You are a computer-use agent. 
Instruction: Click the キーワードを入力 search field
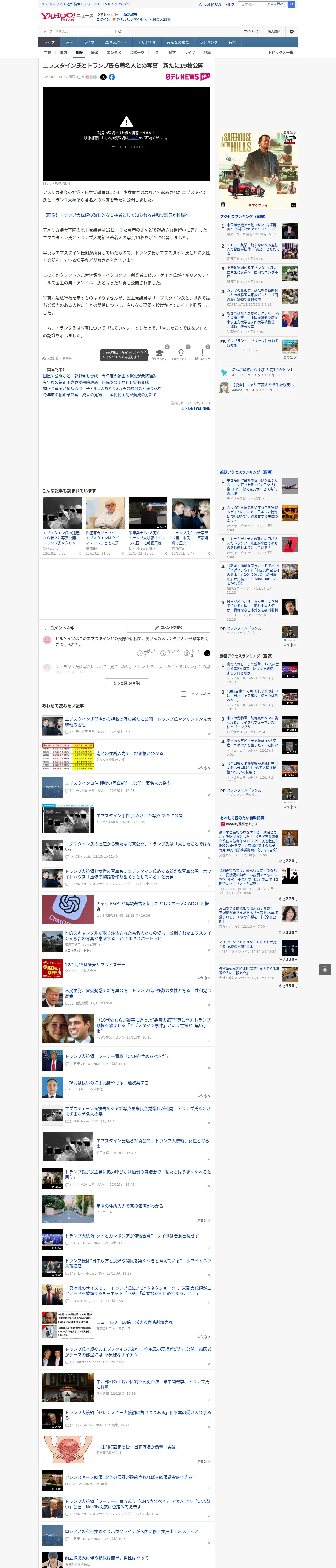79,32
